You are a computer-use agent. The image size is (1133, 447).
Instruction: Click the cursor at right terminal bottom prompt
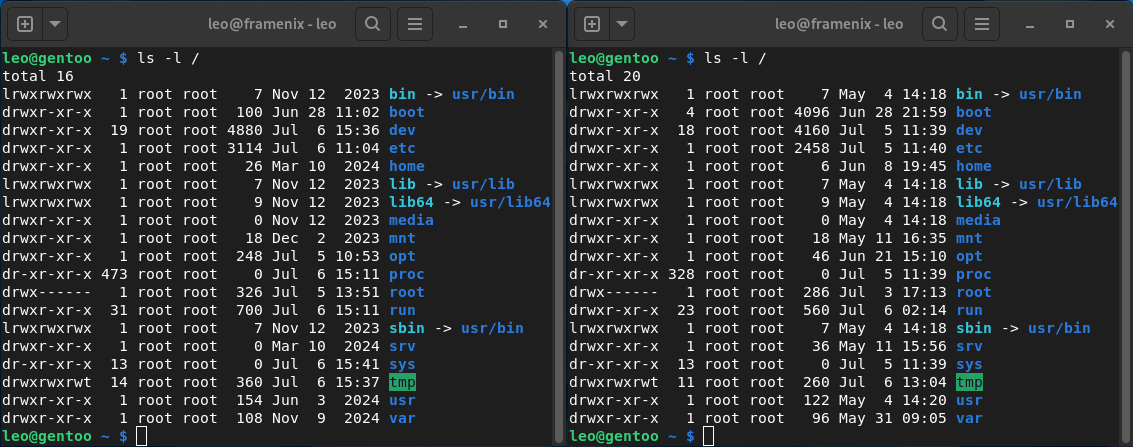pyautogui.click(x=709, y=436)
